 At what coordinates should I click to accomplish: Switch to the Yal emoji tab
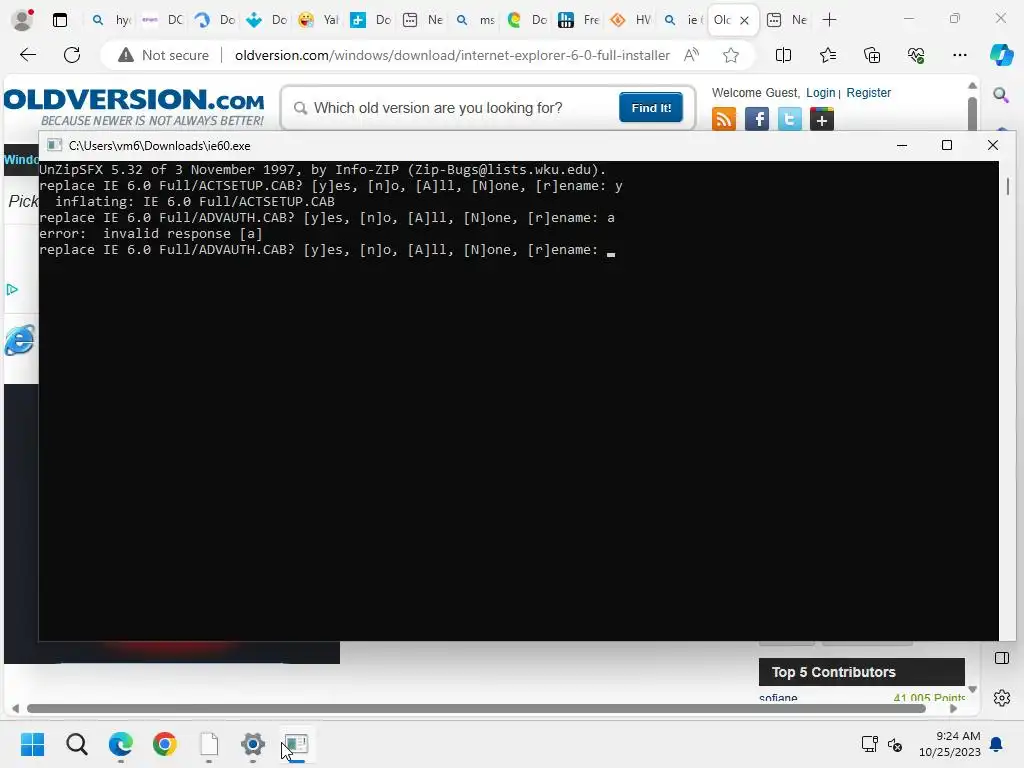tap(317, 20)
